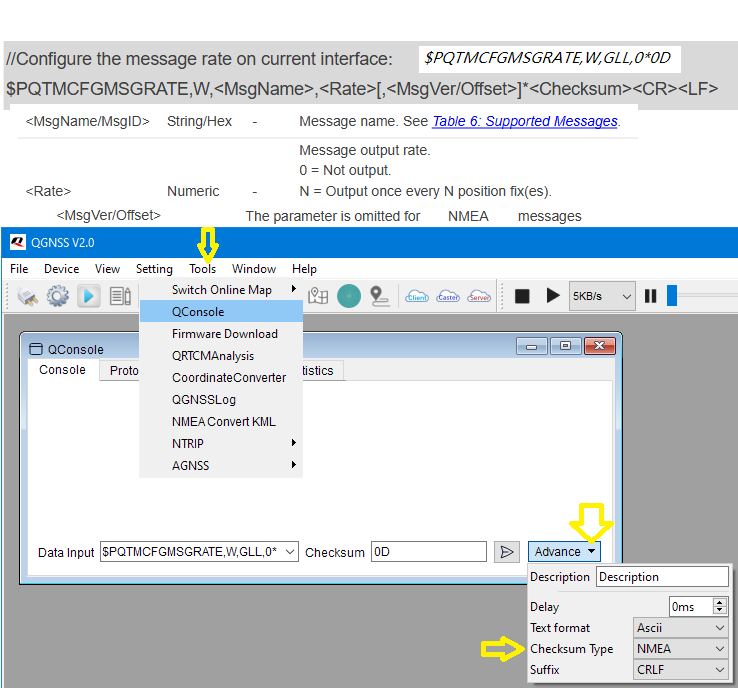This screenshot has height=688, width=738.
Task: Expand the Data Input command dropdown
Action: coord(290,552)
